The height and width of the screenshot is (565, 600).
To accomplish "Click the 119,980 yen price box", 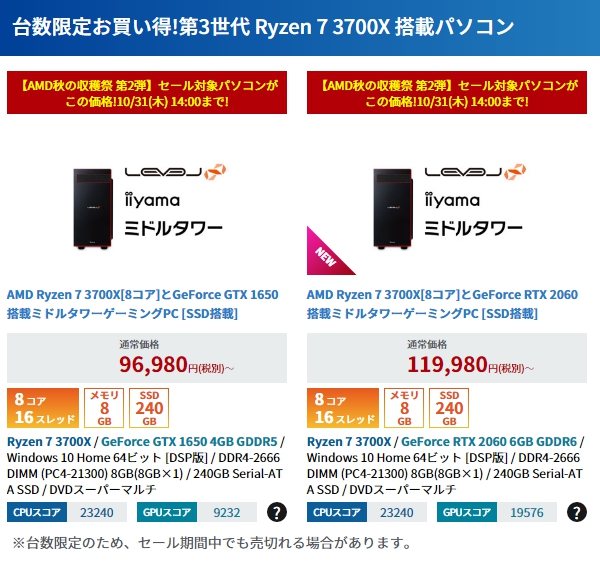I will (x=447, y=358).
